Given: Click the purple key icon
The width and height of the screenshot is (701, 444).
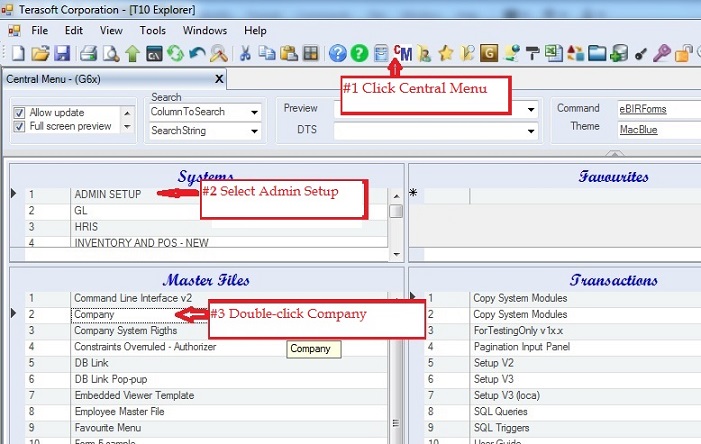Looking at the screenshot, I should pyautogui.click(x=662, y=53).
